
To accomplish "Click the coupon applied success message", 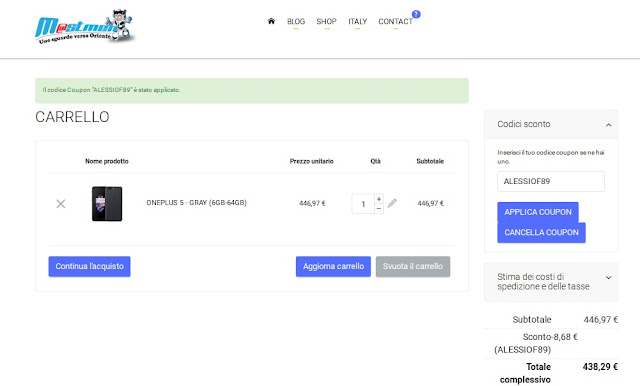I will (x=252, y=90).
